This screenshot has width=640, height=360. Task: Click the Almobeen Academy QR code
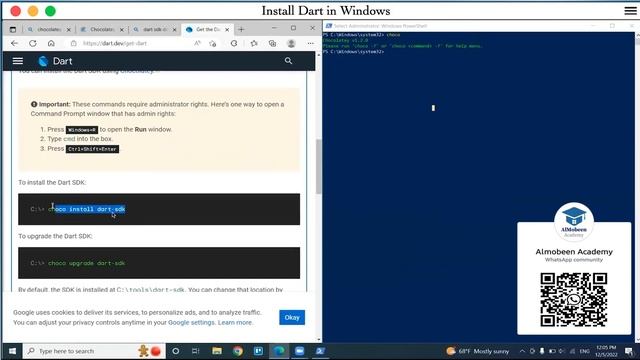click(x=573, y=300)
